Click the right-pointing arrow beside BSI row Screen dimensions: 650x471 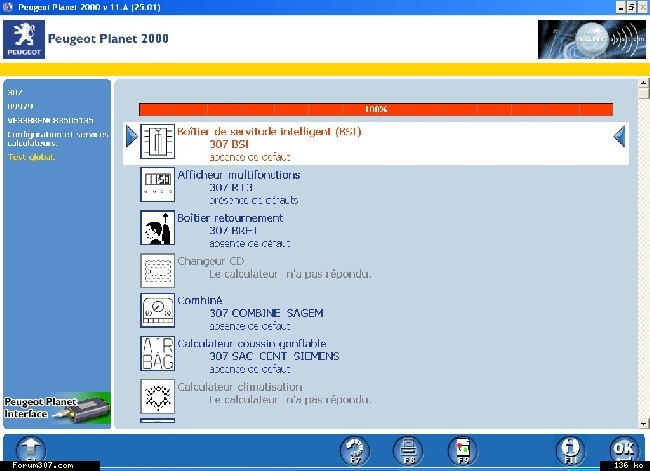click(132, 136)
